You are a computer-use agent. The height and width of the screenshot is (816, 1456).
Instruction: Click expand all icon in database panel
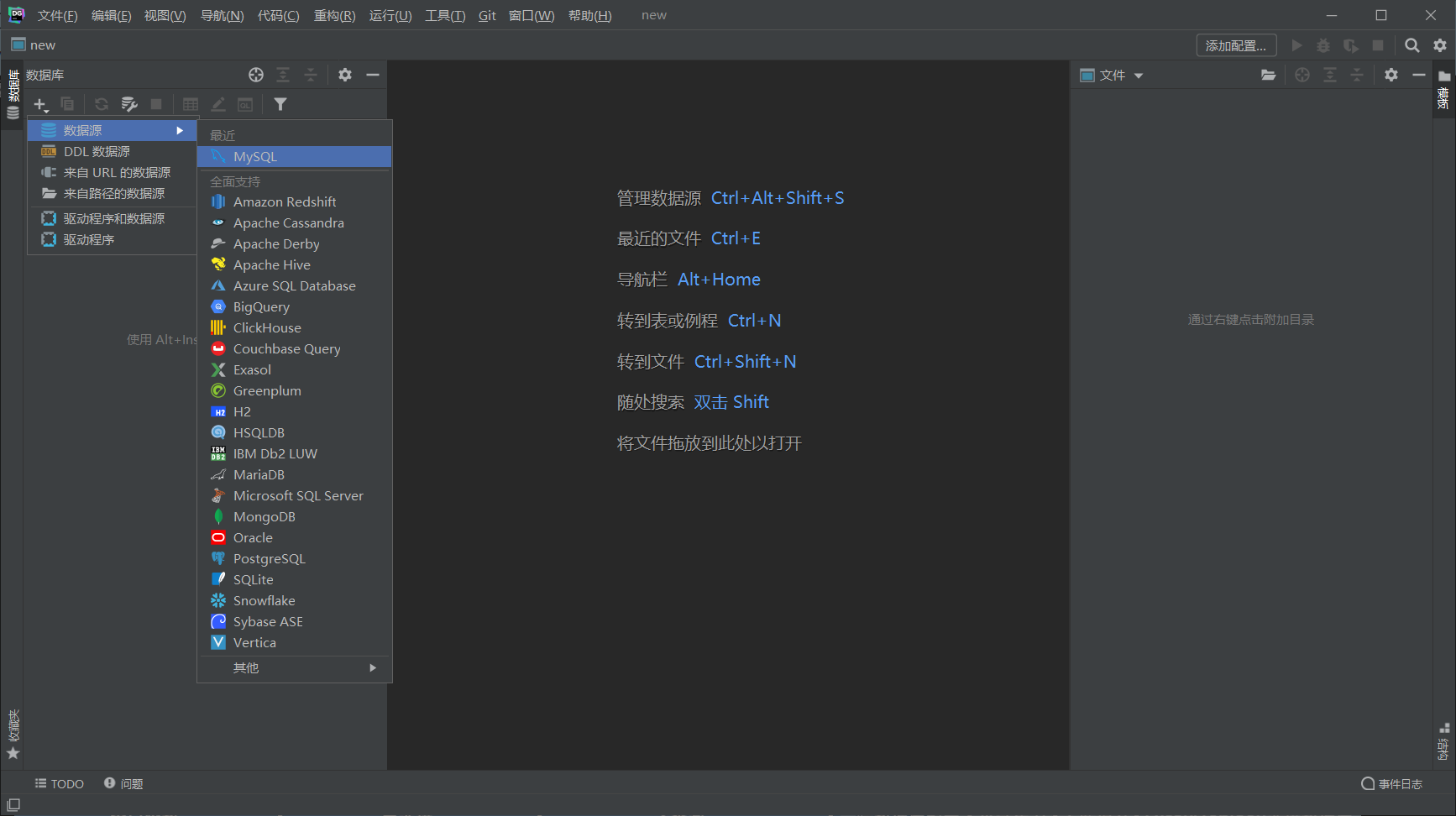pyautogui.click(x=283, y=75)
